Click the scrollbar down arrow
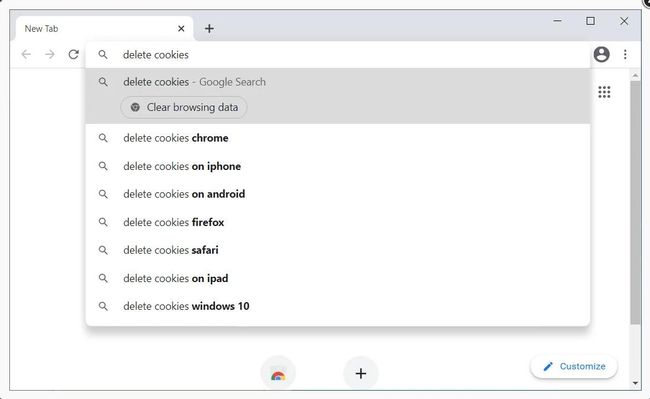 635,383
